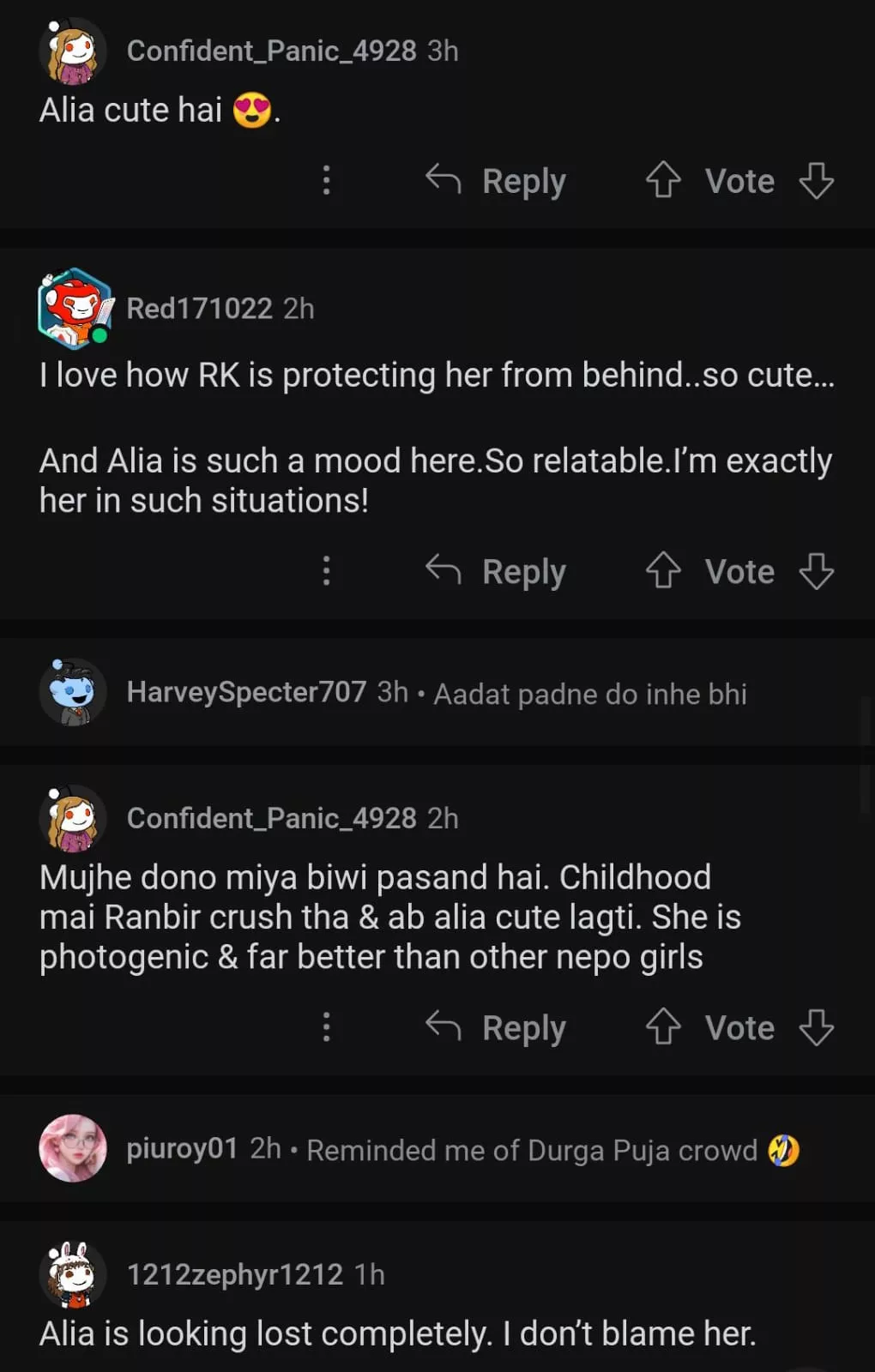The height and width of the screenshot is (1372, 875).
Task: Upvote Red171022's comment about RK
Action: 663,571
